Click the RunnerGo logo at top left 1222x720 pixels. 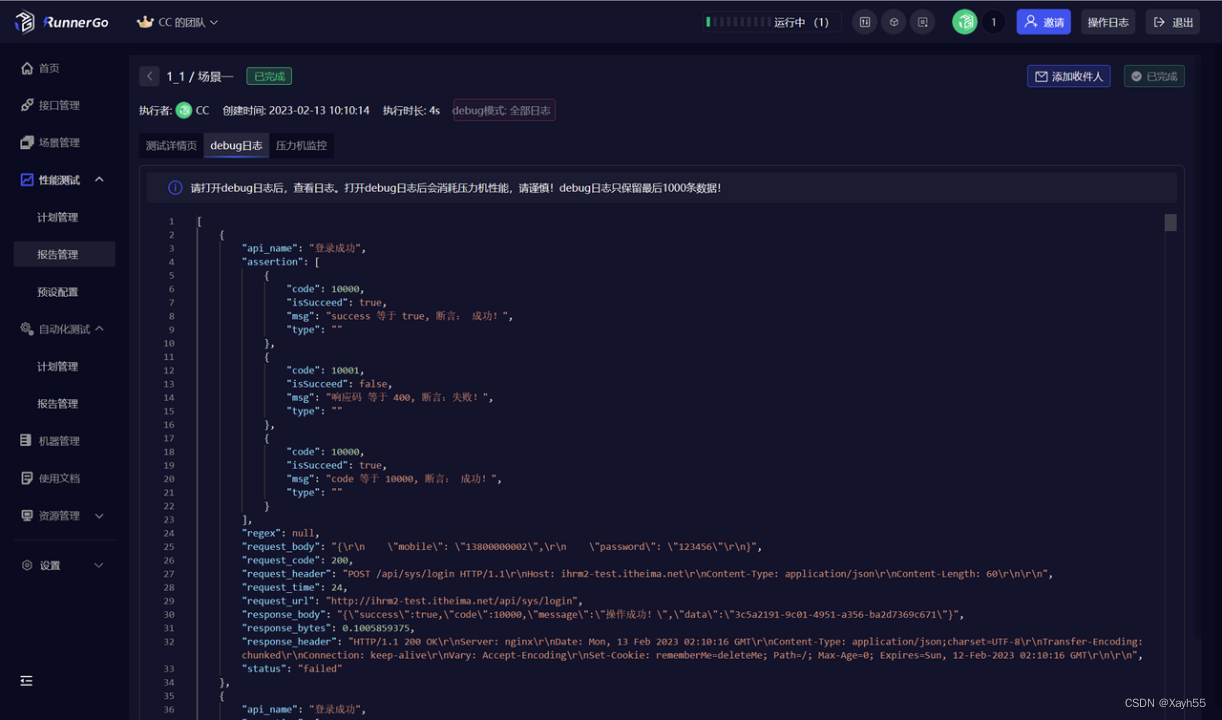tap(62, 21)
